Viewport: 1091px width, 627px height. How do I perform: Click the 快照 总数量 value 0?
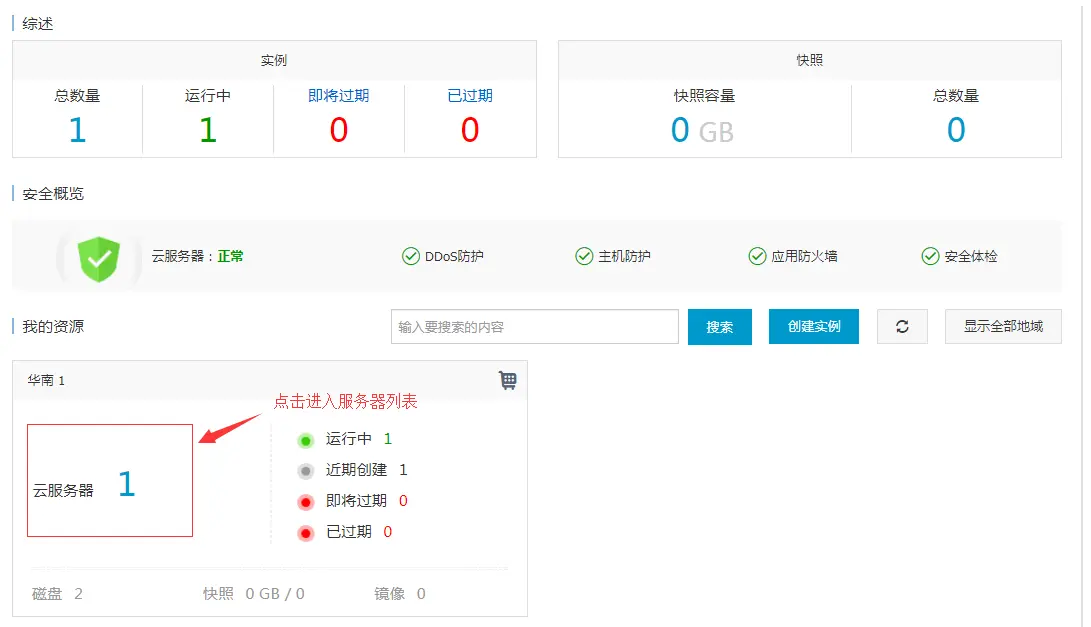pyautogui.click(x=956, y=130)
